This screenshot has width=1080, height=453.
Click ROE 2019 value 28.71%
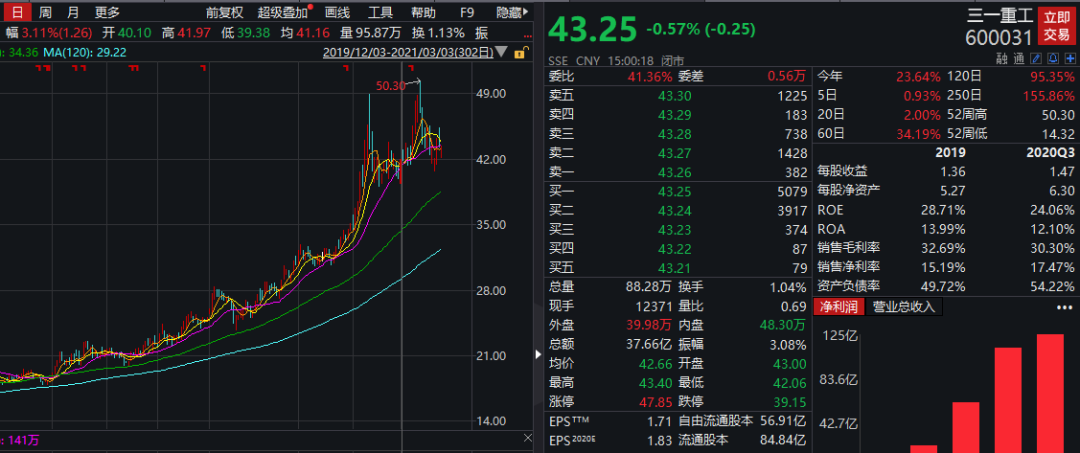[x=944, y=210]
